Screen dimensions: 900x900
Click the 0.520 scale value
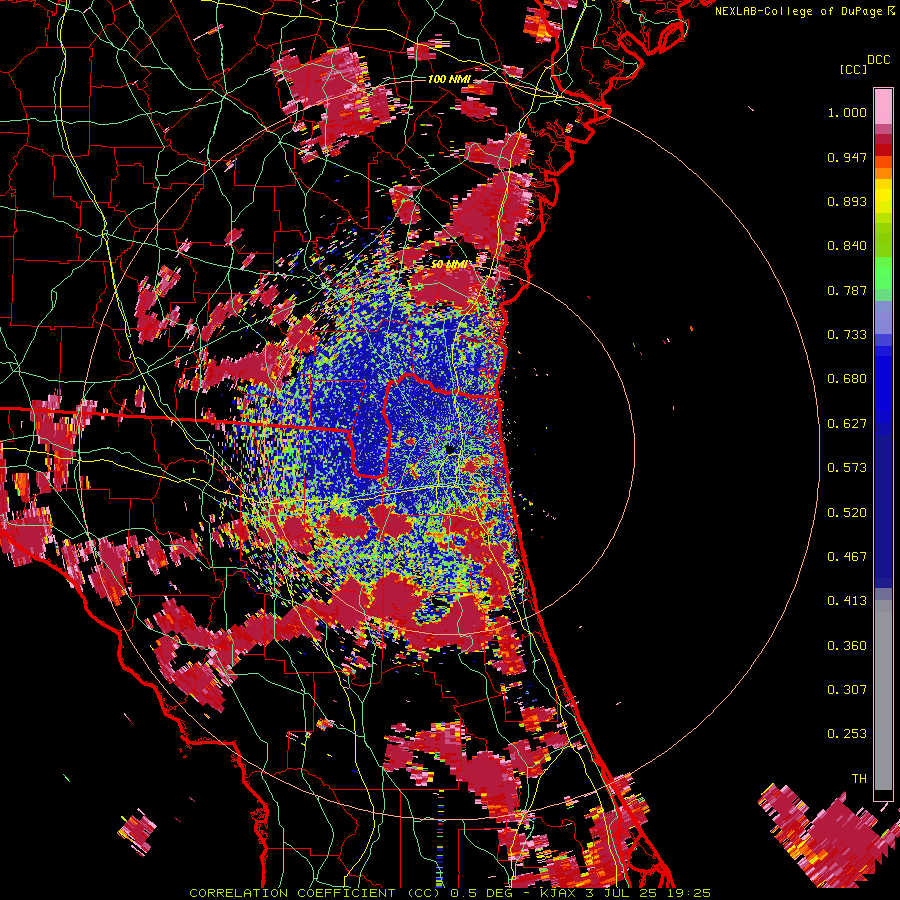tap(847, 513)
